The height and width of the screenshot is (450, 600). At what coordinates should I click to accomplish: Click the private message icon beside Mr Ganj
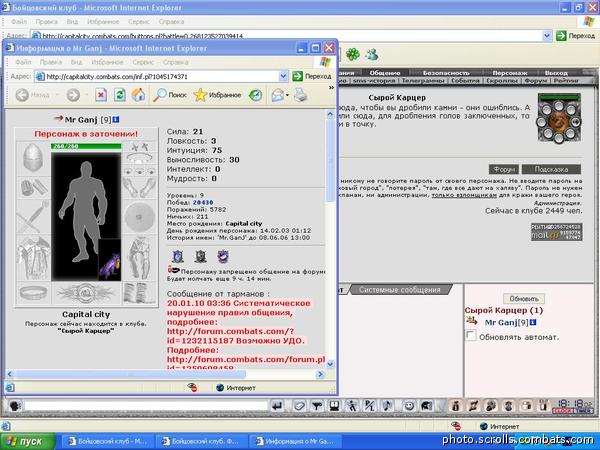(x=471, y=321)
